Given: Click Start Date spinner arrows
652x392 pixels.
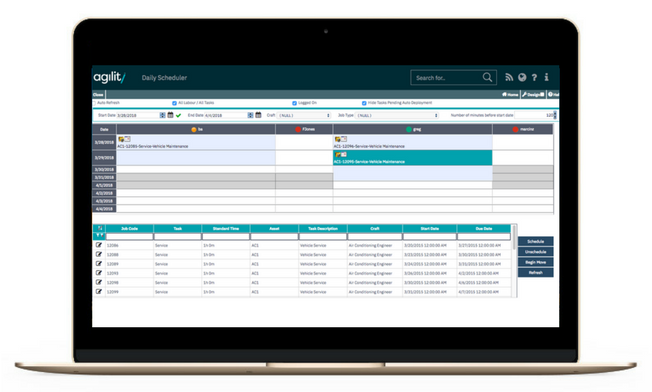Looking at the screenshot, I should pos(162,115).
